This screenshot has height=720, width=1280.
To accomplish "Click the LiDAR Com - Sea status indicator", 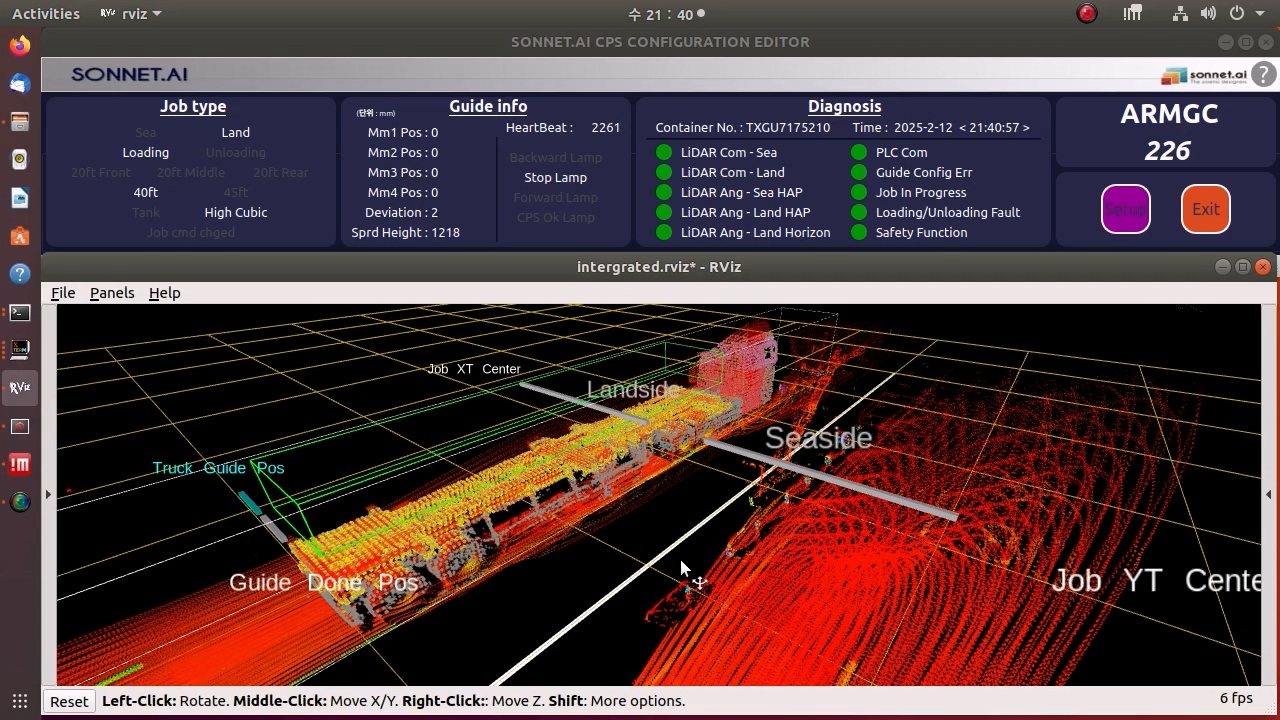I will [663, 153].
